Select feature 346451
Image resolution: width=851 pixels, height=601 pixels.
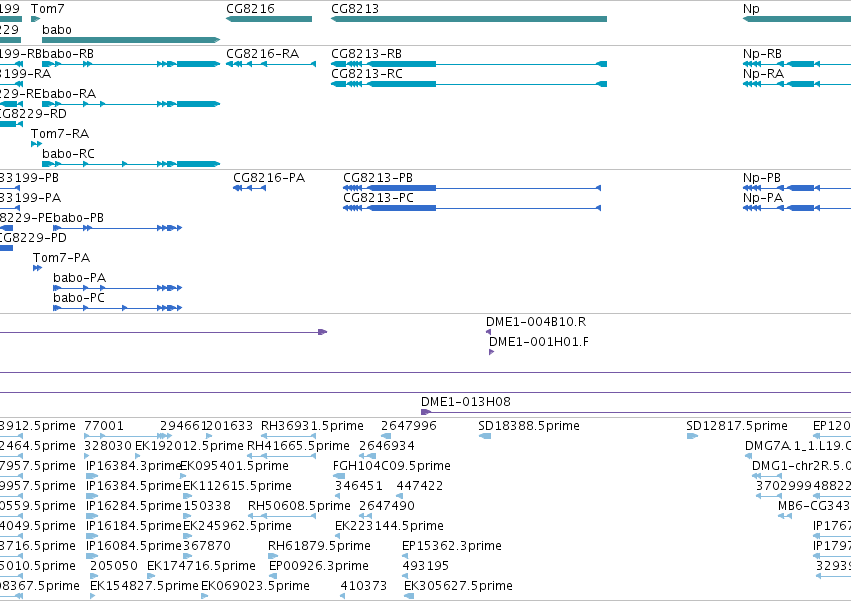[x=338, y=496]
